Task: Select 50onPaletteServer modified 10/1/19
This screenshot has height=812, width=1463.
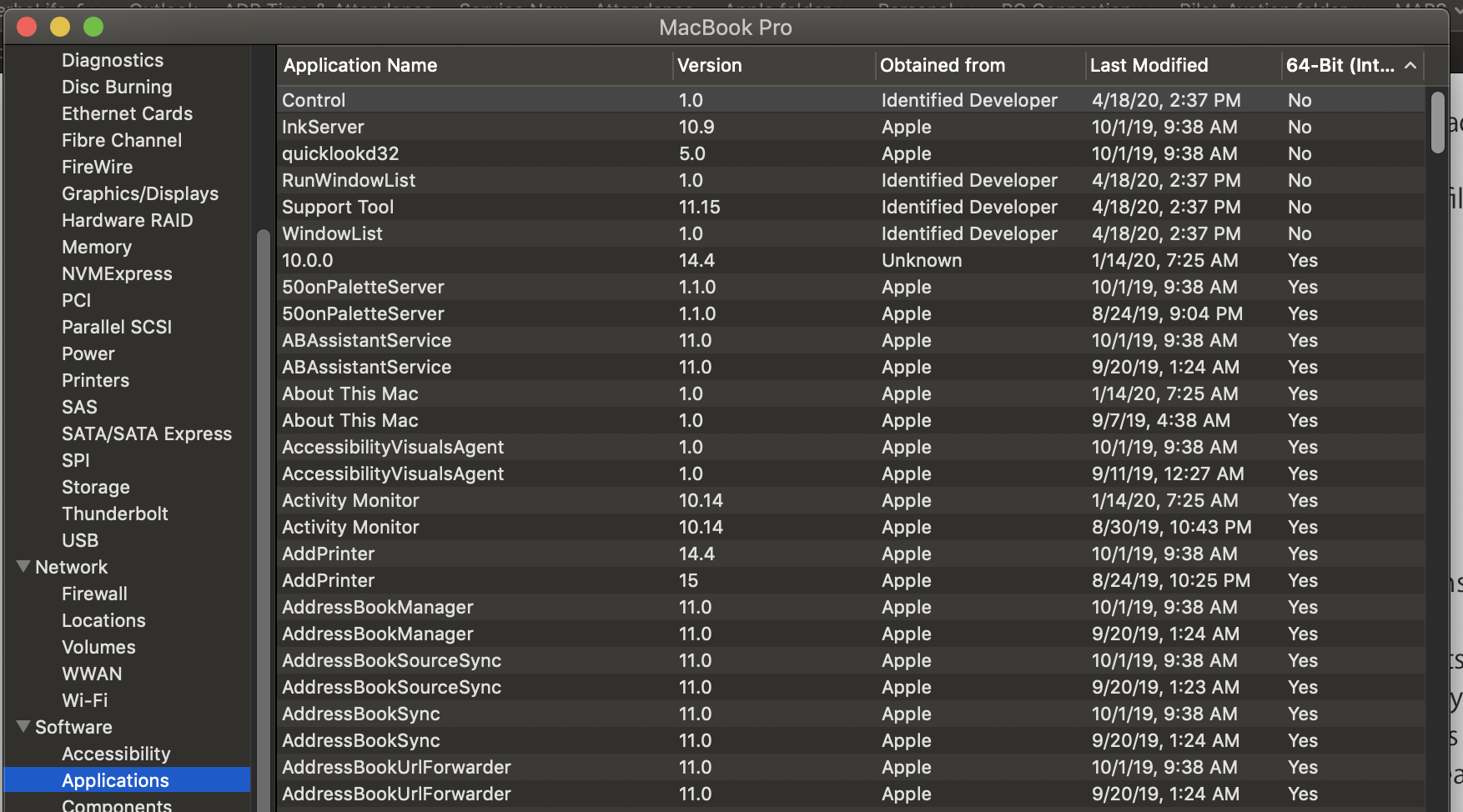Action: pos(851,287)
